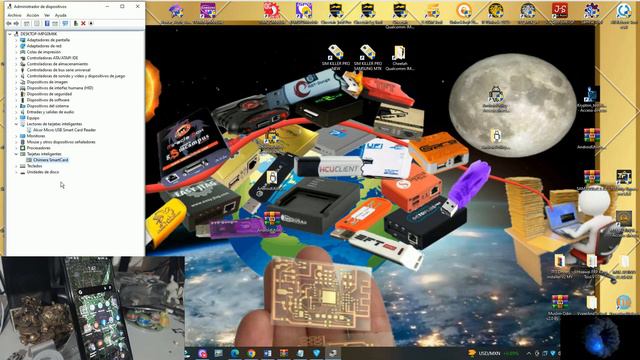
Task: Collapse Lectores de tarjetas inteligentes arrow
Action: 16,124
